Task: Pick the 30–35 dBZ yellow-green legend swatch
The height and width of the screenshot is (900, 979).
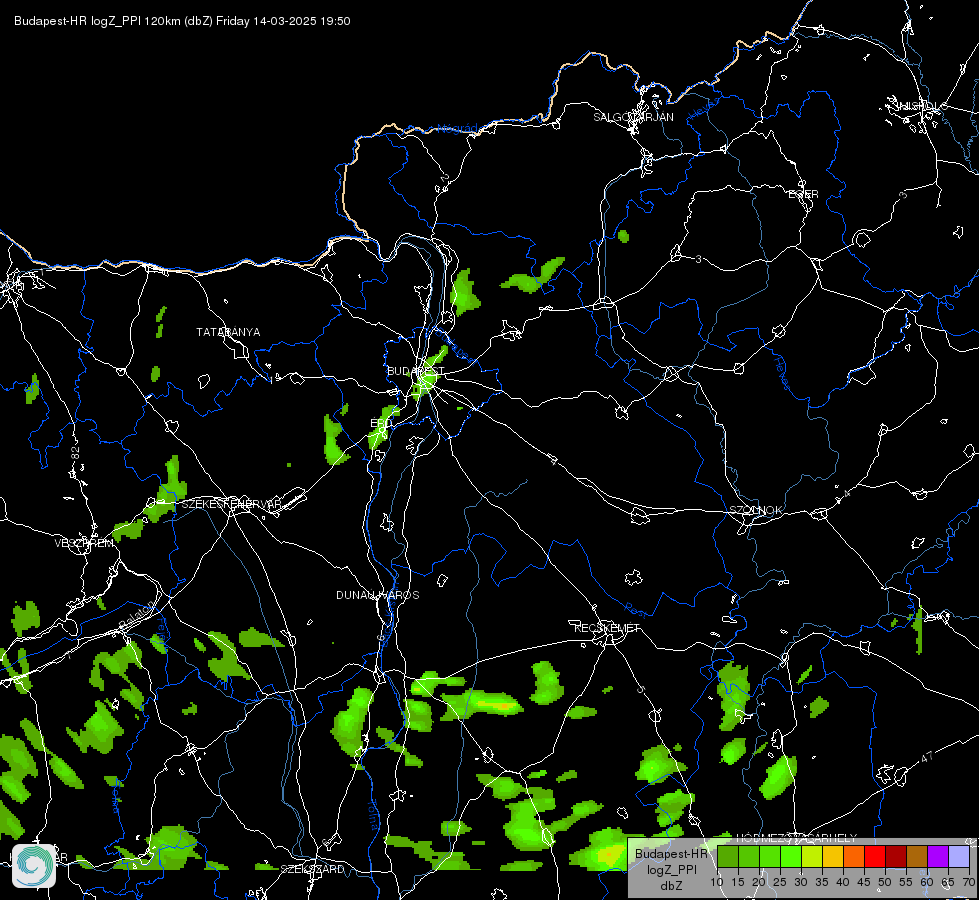Action: pos(812,856)
